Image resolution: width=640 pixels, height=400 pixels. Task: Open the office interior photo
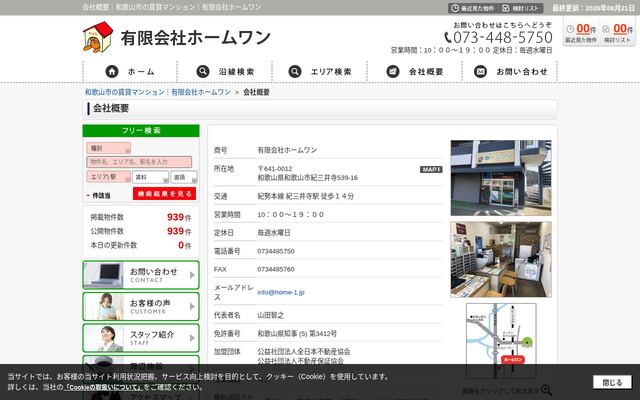[501, 260]
